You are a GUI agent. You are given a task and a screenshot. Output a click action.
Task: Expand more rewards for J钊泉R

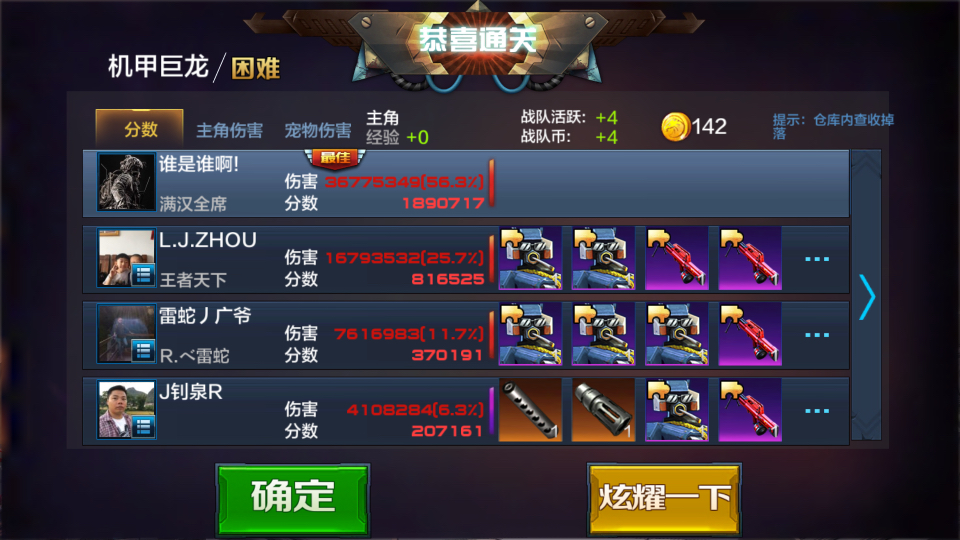pyautogui.click(x=817, y=411)
